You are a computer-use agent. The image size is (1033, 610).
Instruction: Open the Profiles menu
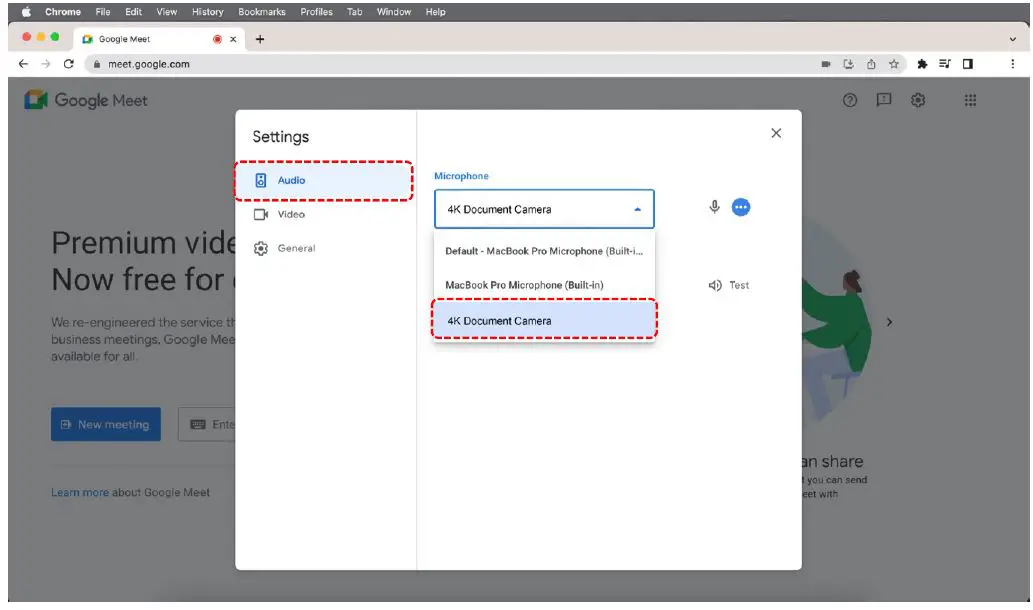[x=316, y=12]
